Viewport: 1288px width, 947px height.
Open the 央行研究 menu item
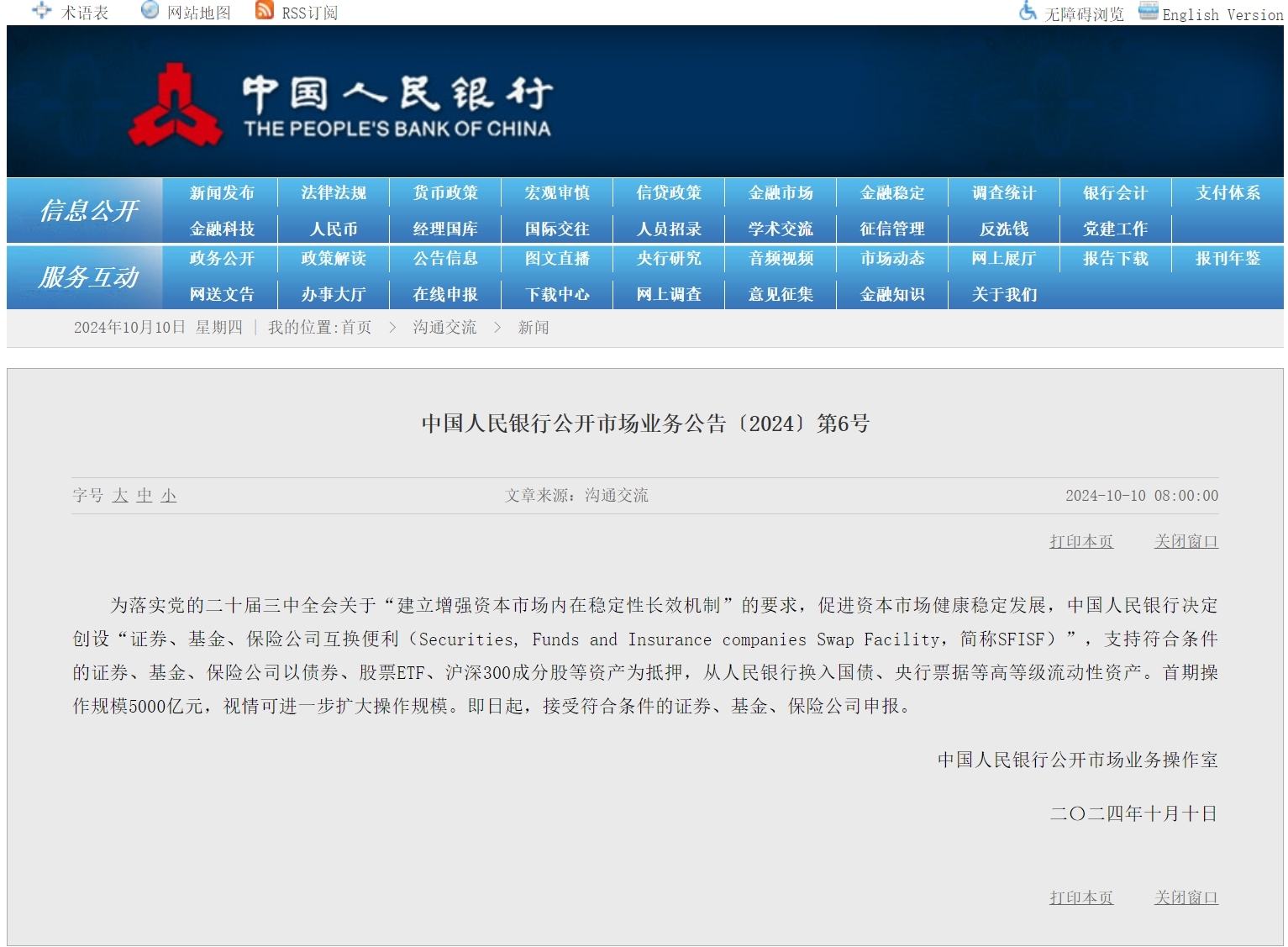coord(669,258)
